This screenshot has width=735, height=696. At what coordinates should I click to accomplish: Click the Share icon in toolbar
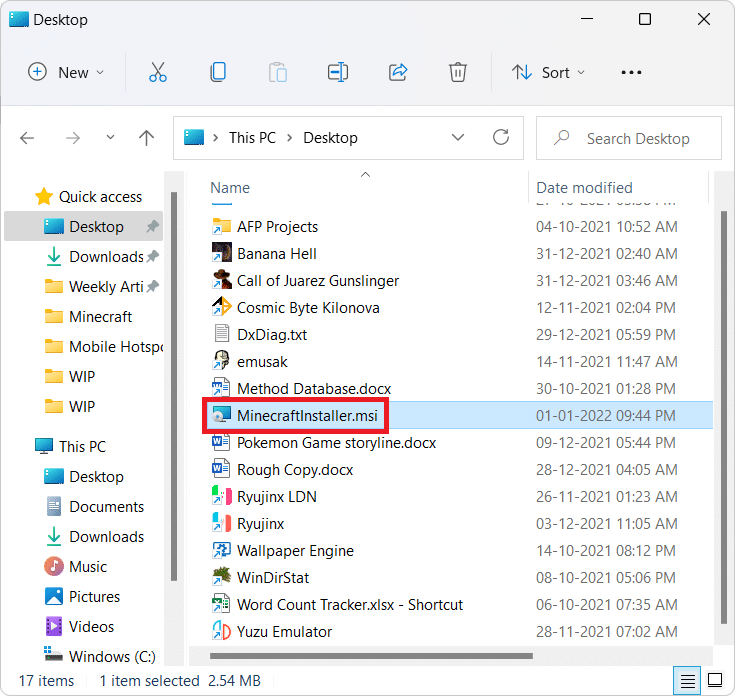coord(398,72)
